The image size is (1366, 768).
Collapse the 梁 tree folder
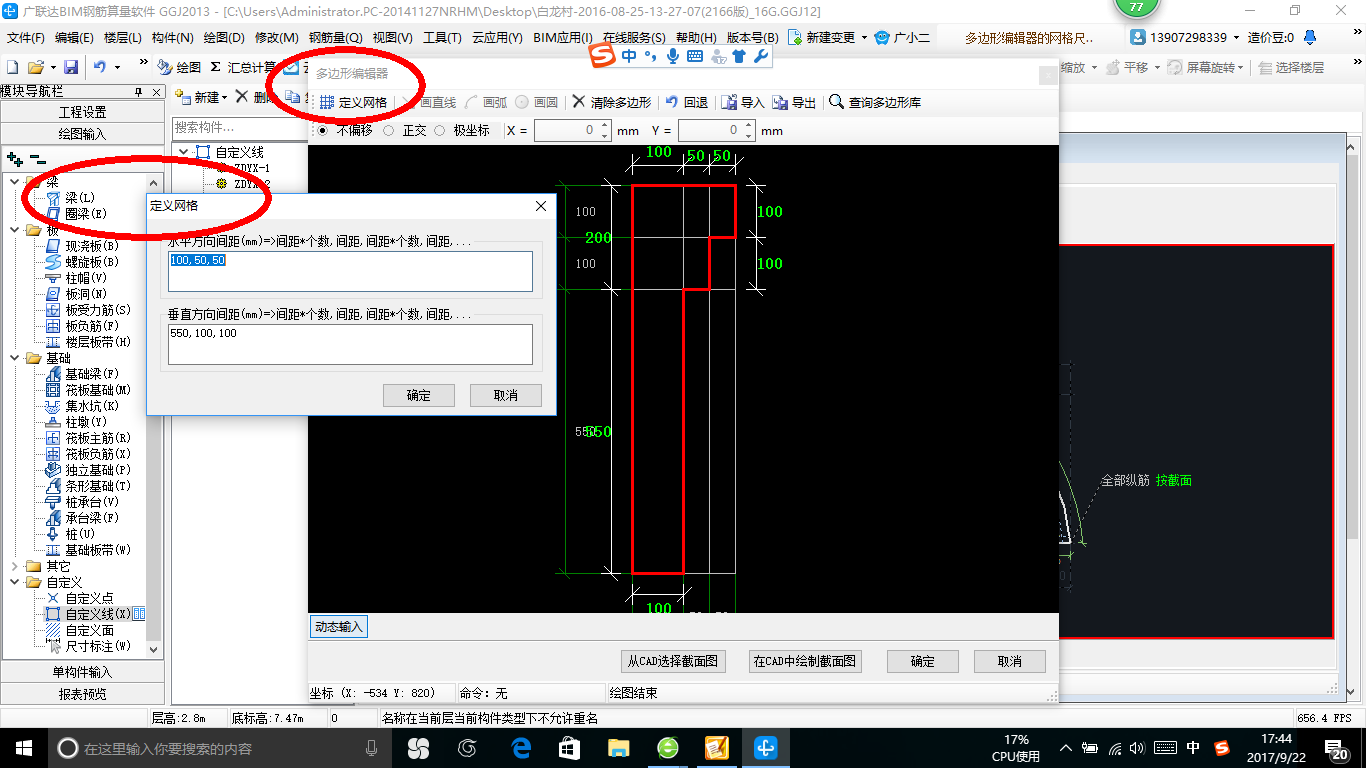coord(15,182)
